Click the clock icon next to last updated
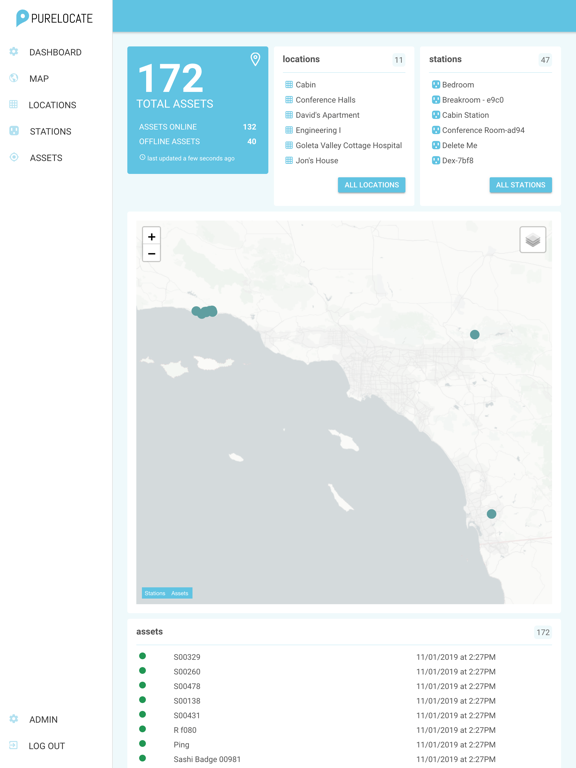576x768 pixels. click(x=143, y=158)
